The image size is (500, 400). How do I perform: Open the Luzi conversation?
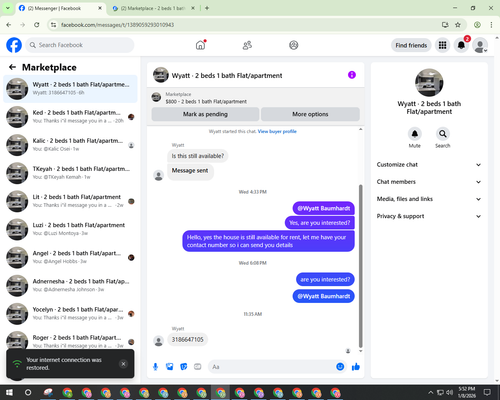tap(70, 229)
